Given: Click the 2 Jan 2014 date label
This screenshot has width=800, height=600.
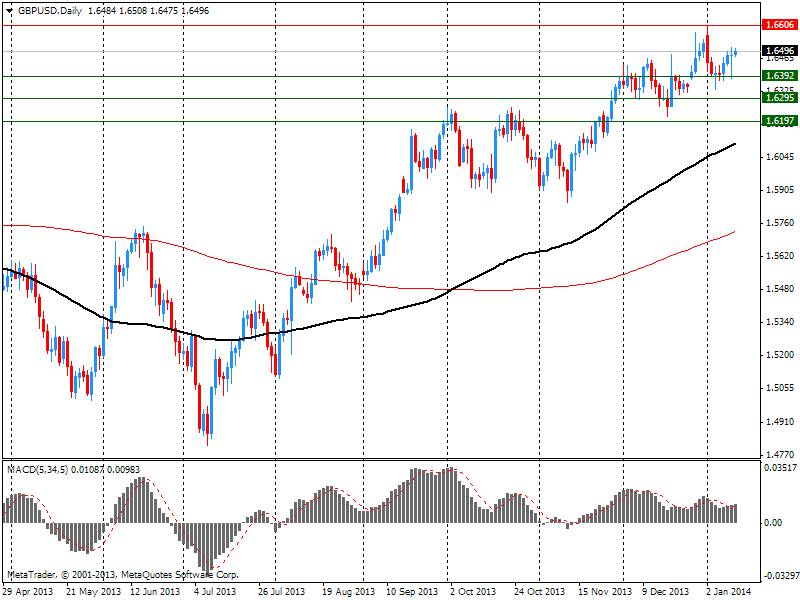Looking at the screenshot, I should point(729,592).
